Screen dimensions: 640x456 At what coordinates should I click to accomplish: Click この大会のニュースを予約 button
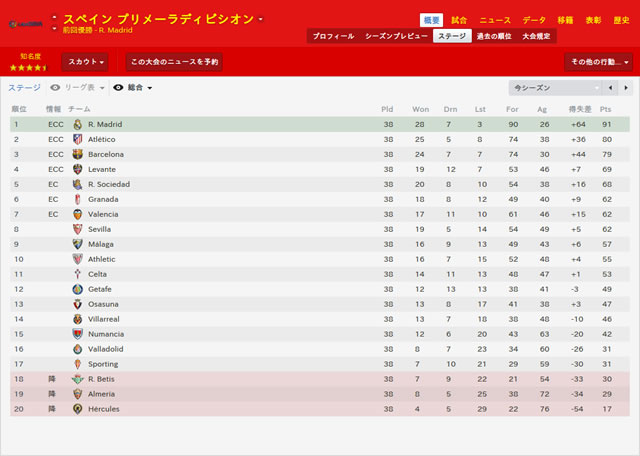pyautogui.click(x=174, y=62)
